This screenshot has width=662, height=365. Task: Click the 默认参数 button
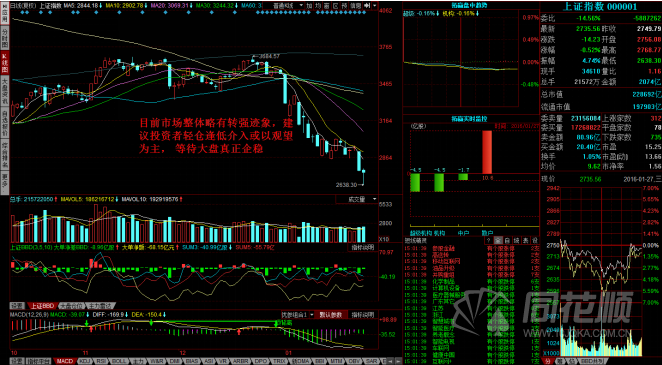pyautogui.click(x=333, y=314)
